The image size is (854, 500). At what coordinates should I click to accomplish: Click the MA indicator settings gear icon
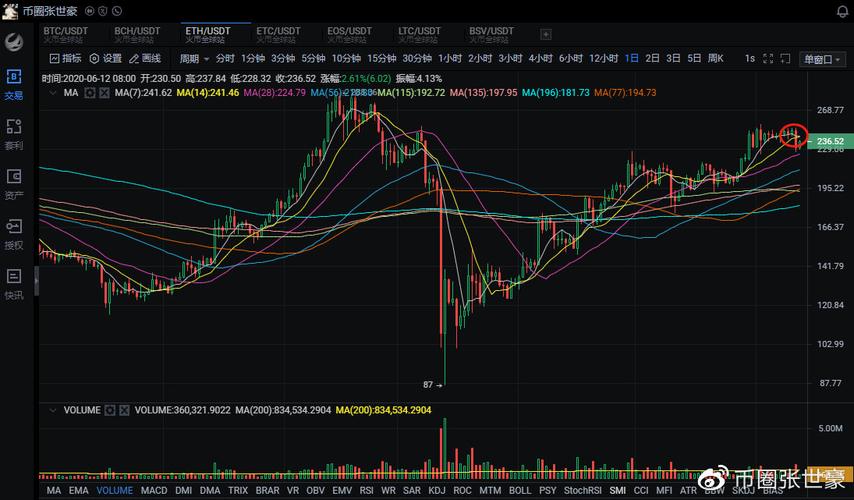click(x=90, y=93)
